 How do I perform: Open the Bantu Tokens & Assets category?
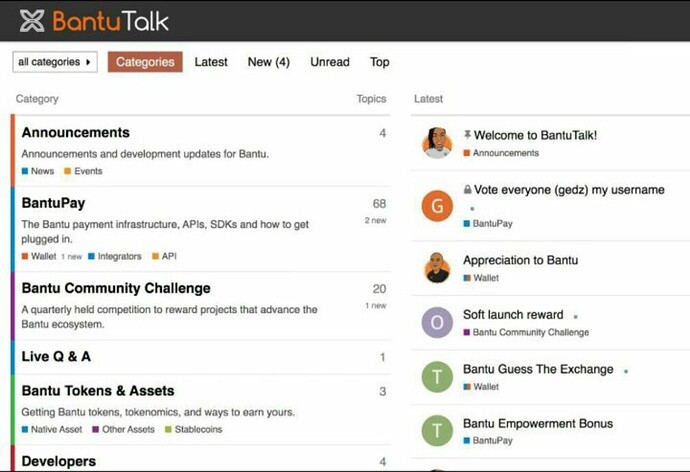[98, 391]
